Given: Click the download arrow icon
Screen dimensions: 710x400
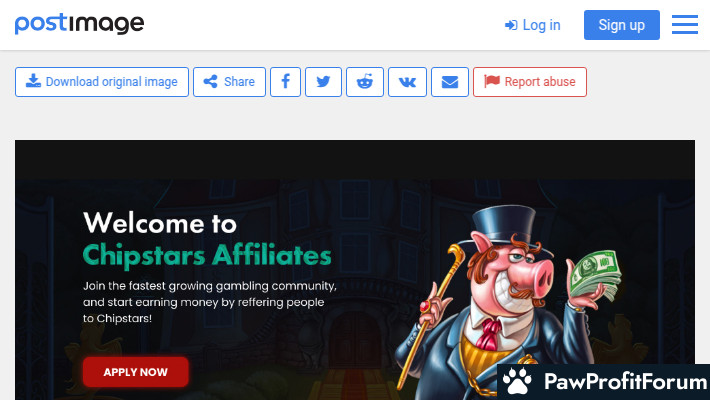Looking at the screenshot, I should pos(33,81).
